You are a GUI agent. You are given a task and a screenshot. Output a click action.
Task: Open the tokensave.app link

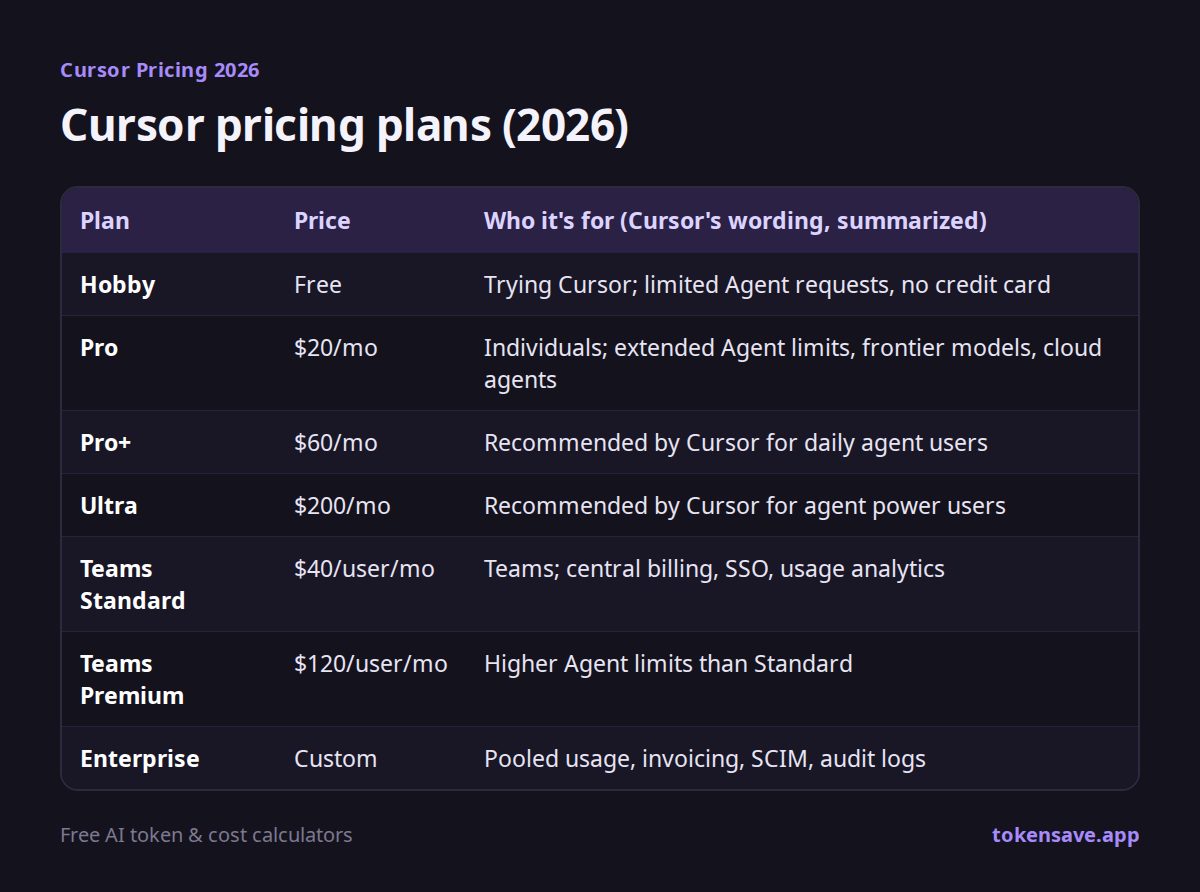click(x=1065, y=835)
